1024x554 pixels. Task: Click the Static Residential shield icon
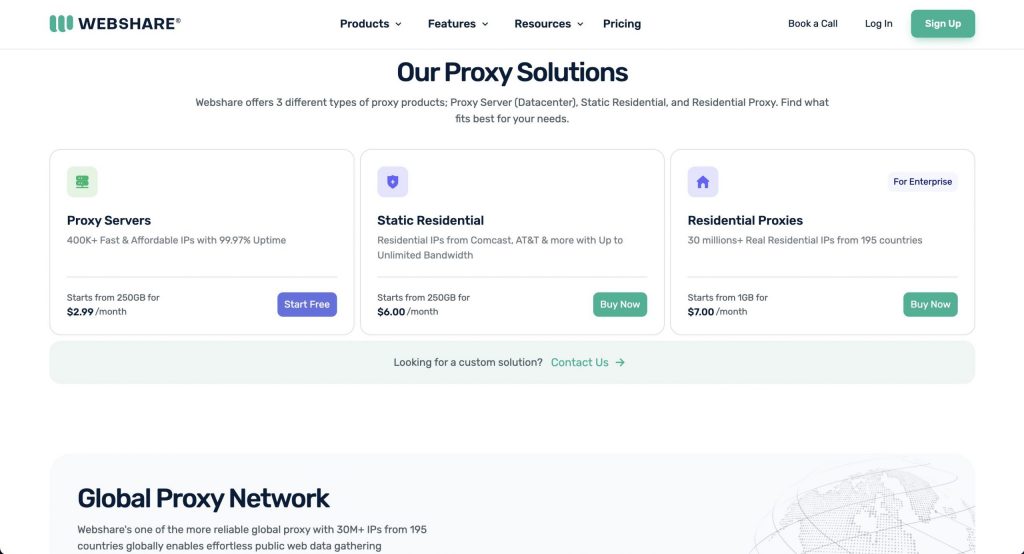click(x=392, y=182)
